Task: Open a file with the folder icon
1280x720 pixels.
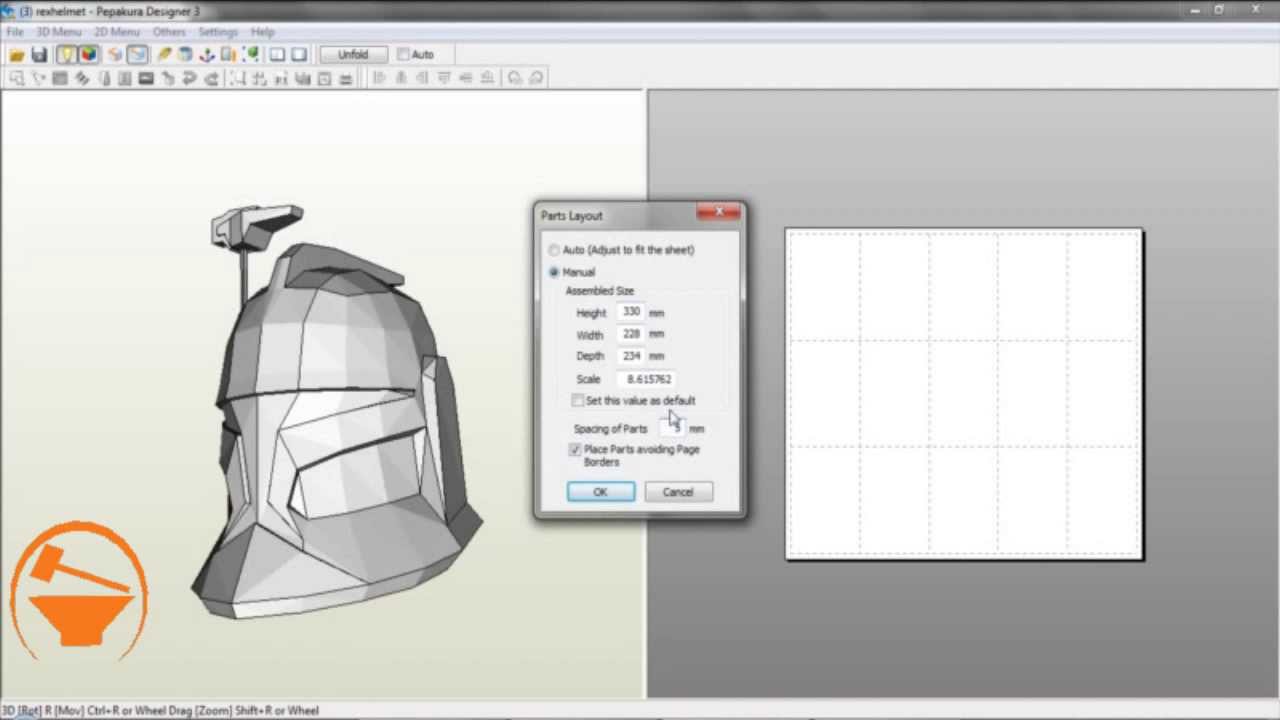Action: coord(17,55)
